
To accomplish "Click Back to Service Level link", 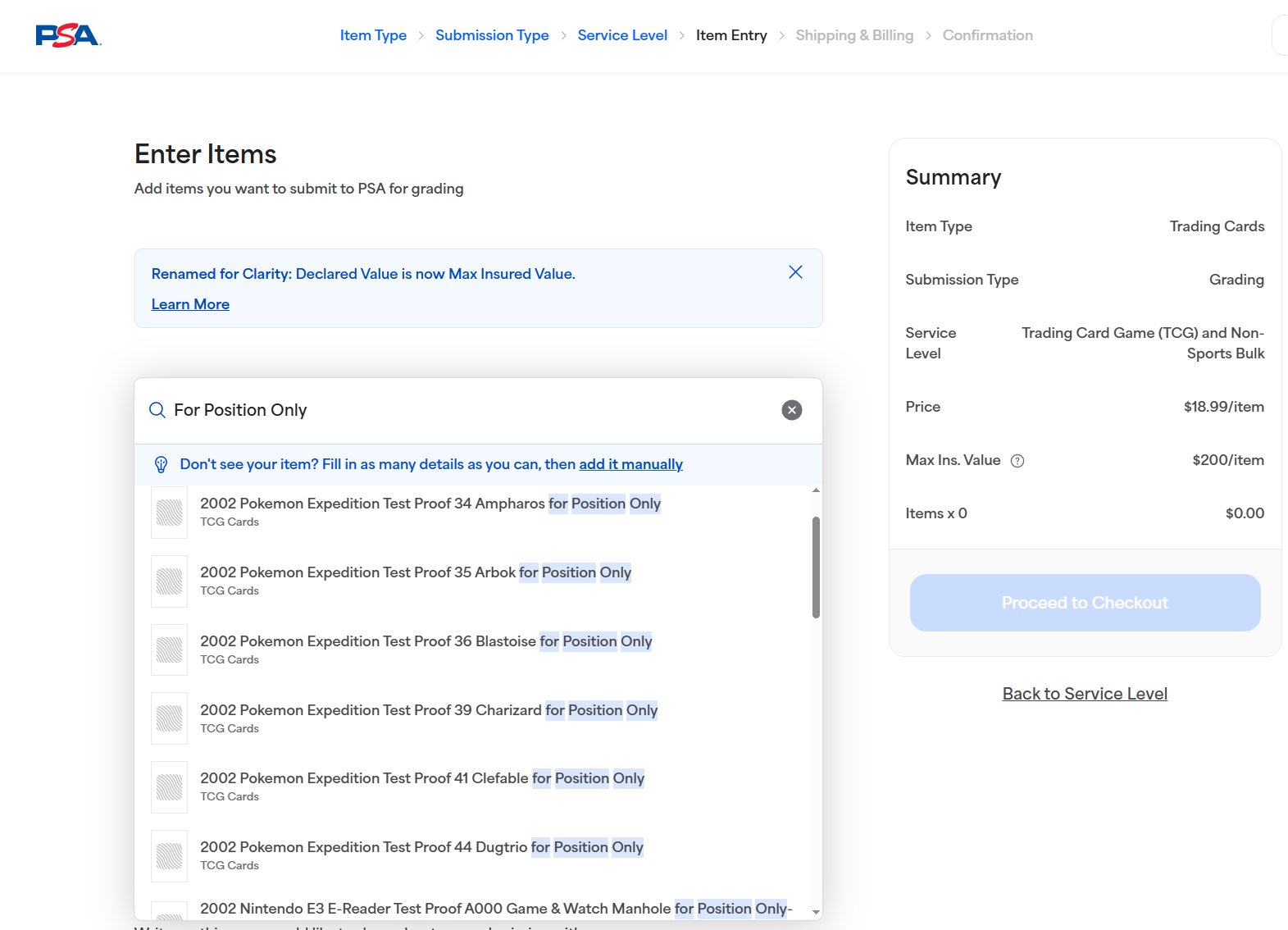I will (1085, 694).
